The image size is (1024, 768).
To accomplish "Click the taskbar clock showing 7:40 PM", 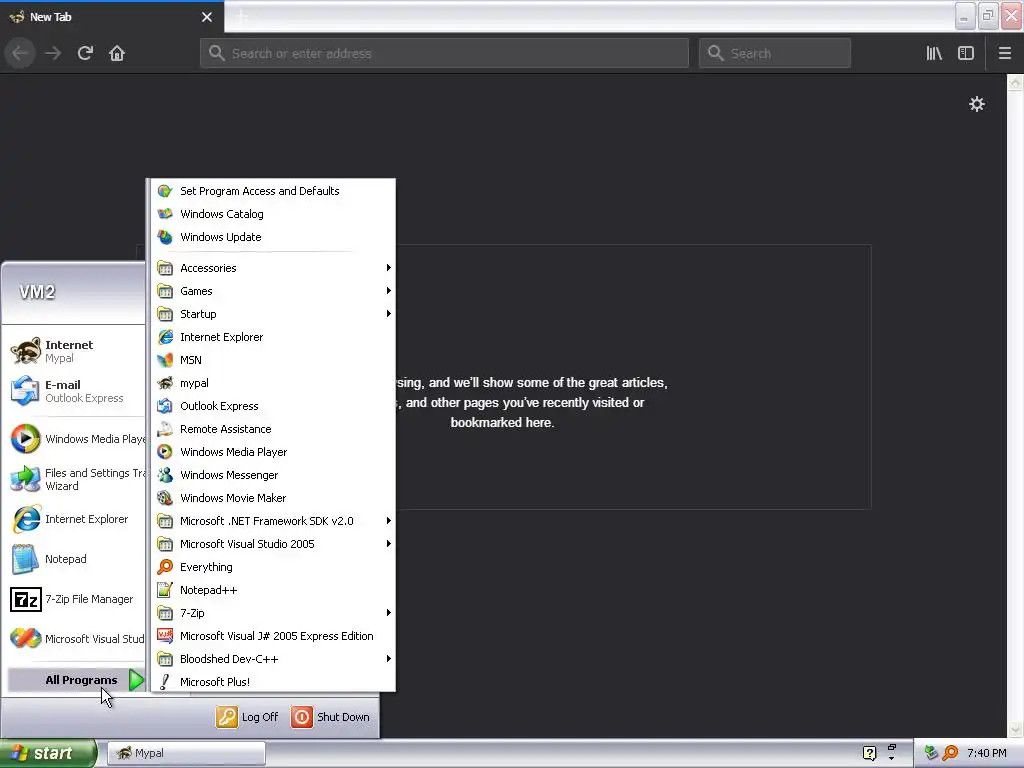I will pyautogui.click(x=987, y=753).
